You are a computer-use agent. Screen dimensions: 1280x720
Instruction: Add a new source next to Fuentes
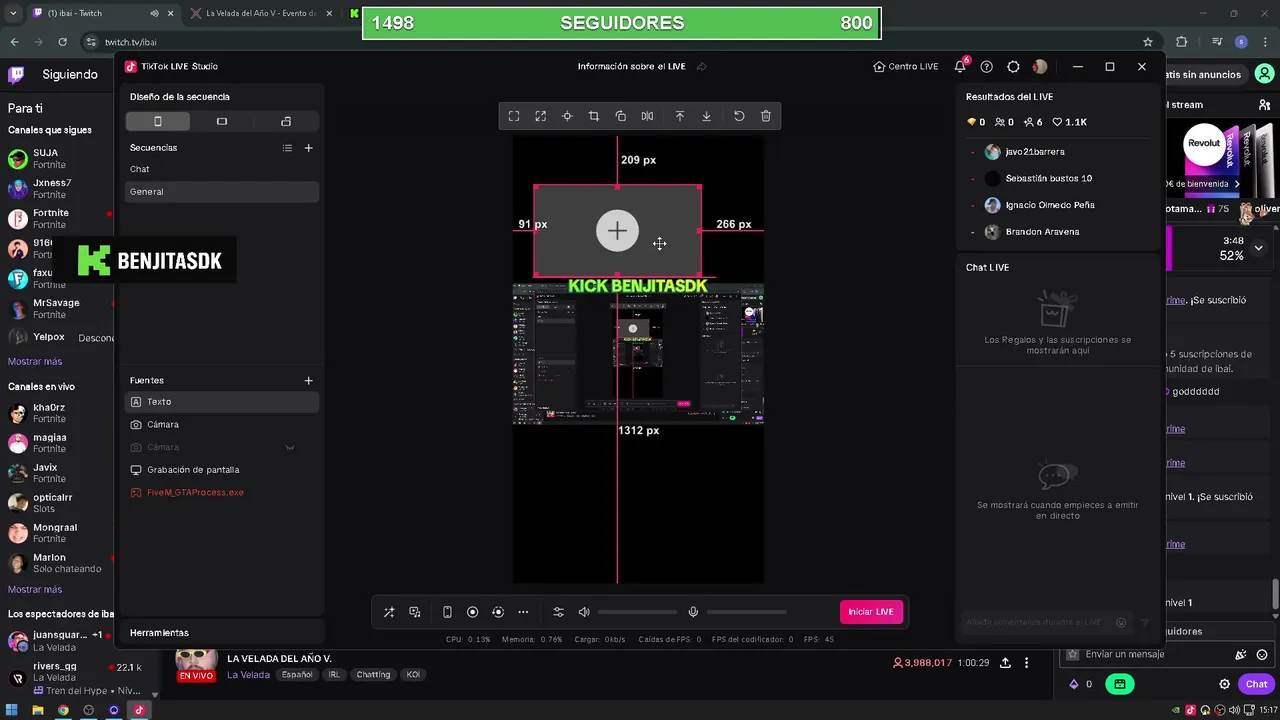(x=308, y=380)
